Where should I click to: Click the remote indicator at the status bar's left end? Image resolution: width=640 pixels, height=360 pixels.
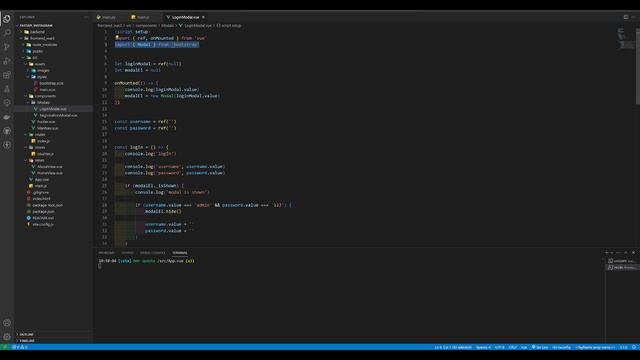pos(4,347)
